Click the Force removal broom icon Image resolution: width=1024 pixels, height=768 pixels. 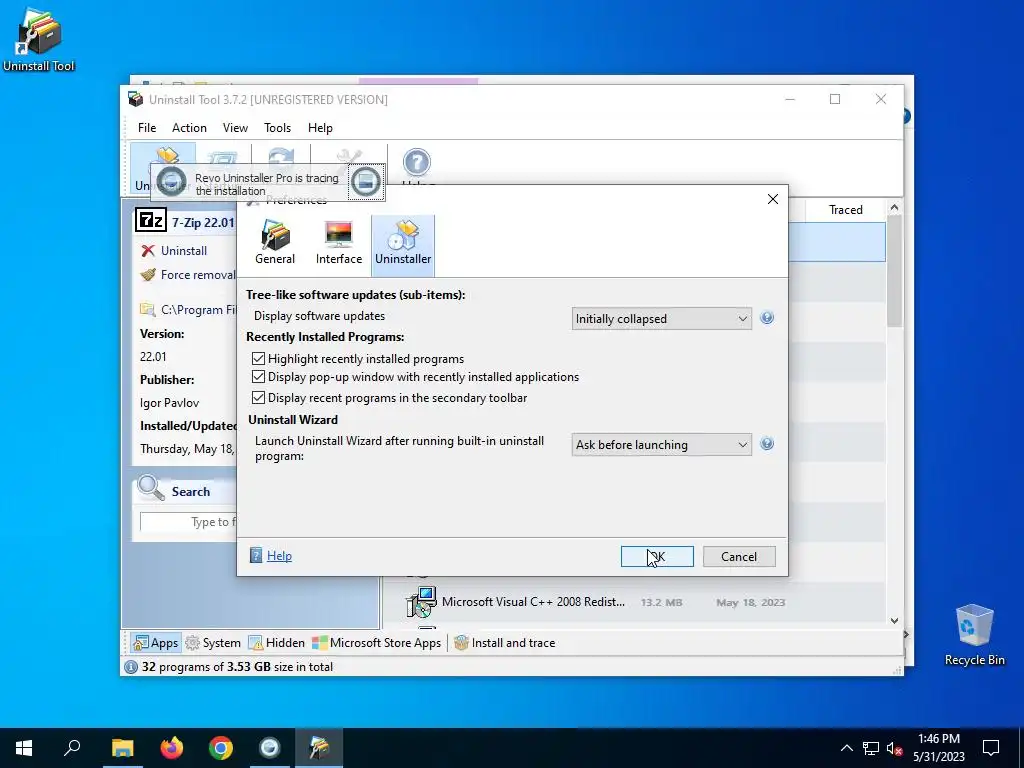[148, 275]
